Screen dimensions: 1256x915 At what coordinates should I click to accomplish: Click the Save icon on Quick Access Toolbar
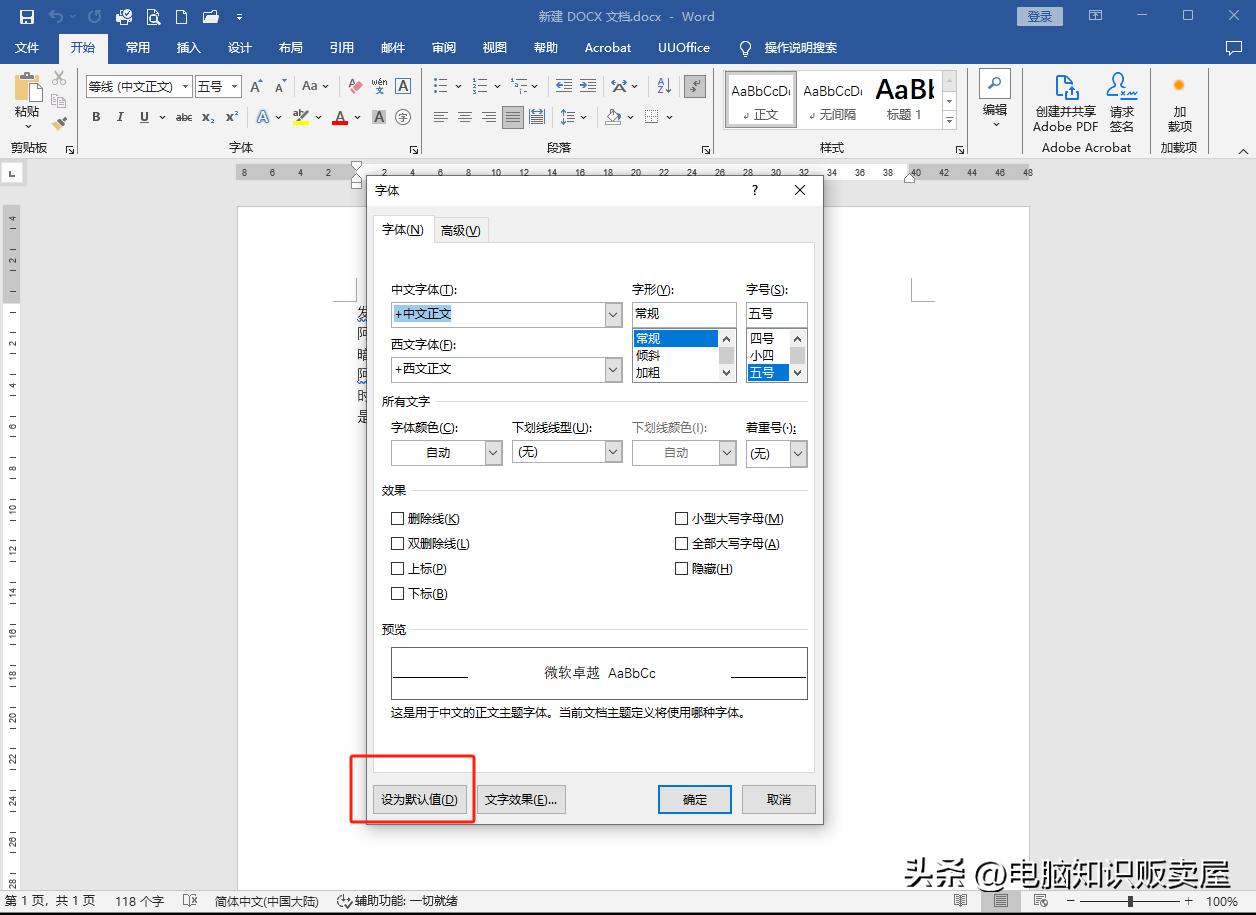[x=25, y=15]
